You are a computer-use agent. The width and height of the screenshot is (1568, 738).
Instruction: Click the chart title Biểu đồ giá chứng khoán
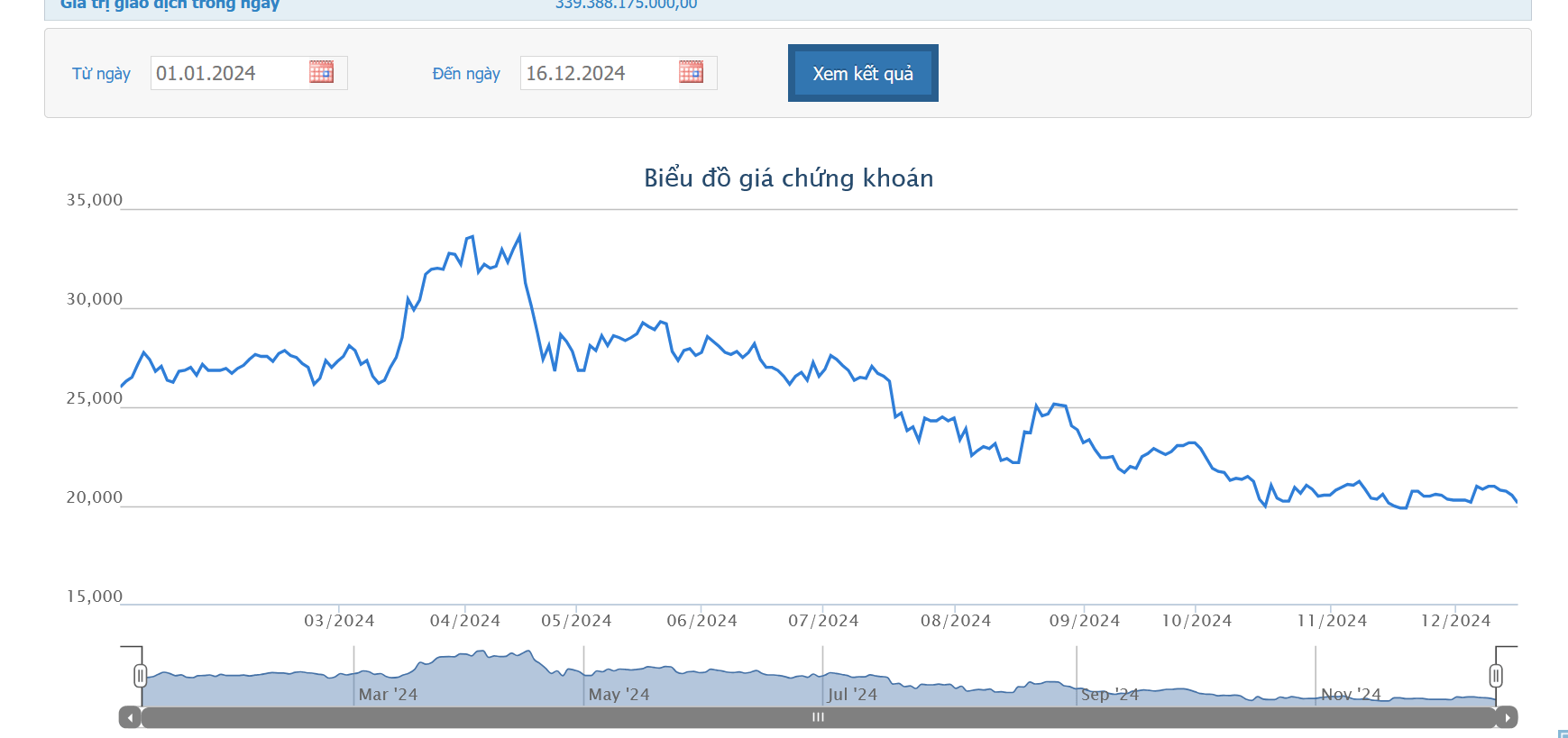788,178
